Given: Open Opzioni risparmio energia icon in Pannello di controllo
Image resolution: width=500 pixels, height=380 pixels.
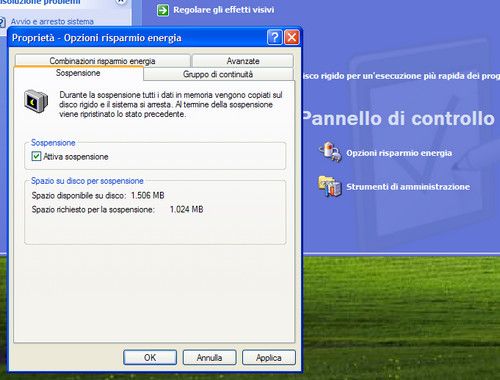Looking at the screenshot, I should tap(330, 152).
